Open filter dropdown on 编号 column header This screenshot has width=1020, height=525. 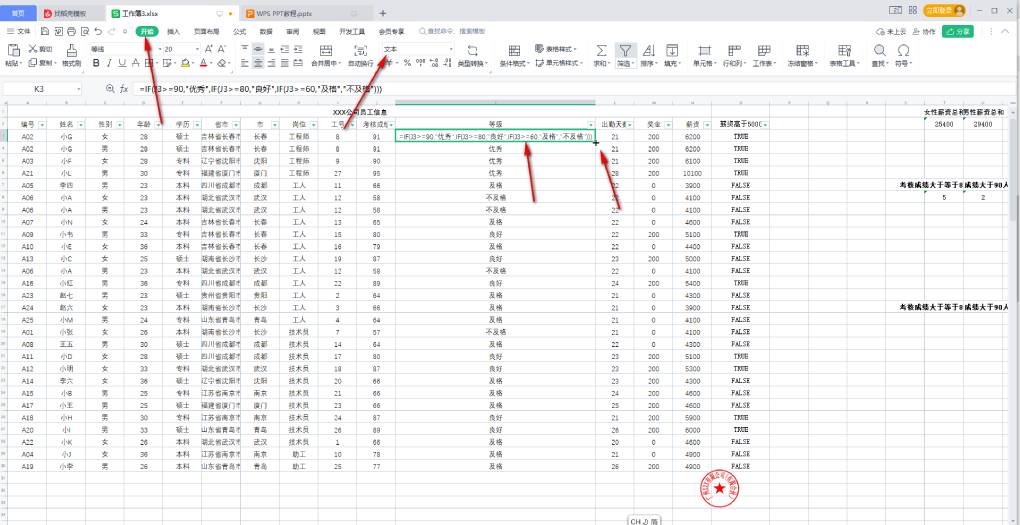(42, 124)
